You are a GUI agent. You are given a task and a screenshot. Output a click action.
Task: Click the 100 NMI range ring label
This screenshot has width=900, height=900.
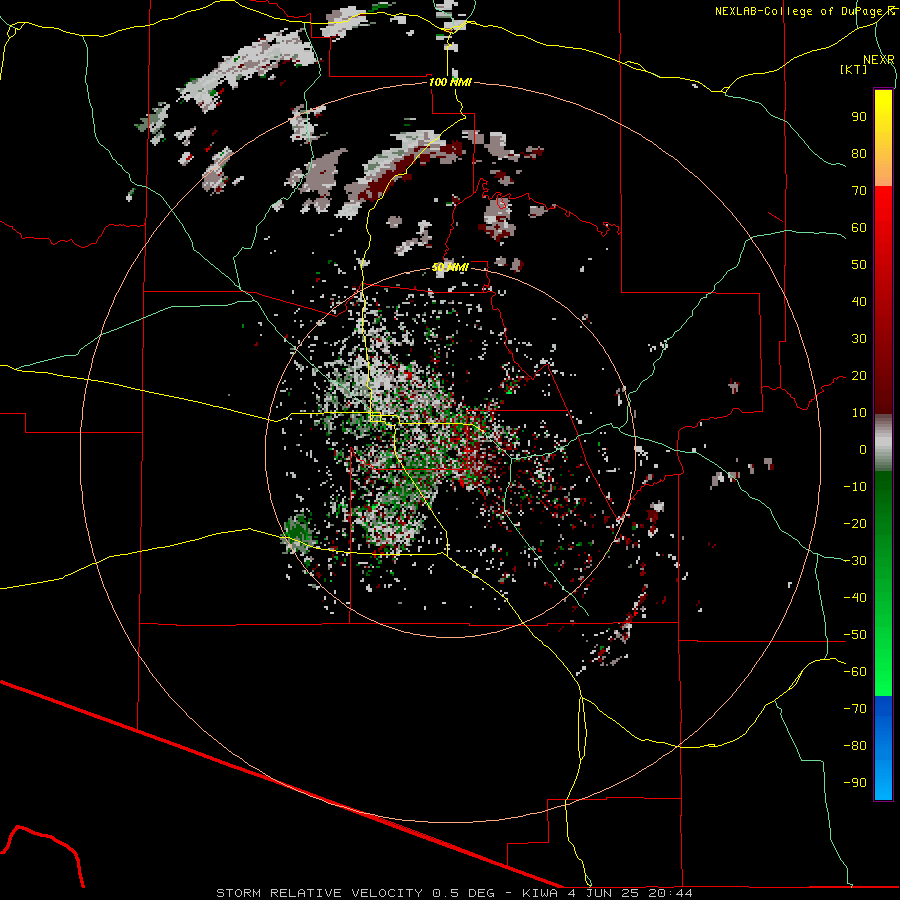point(451,82)
